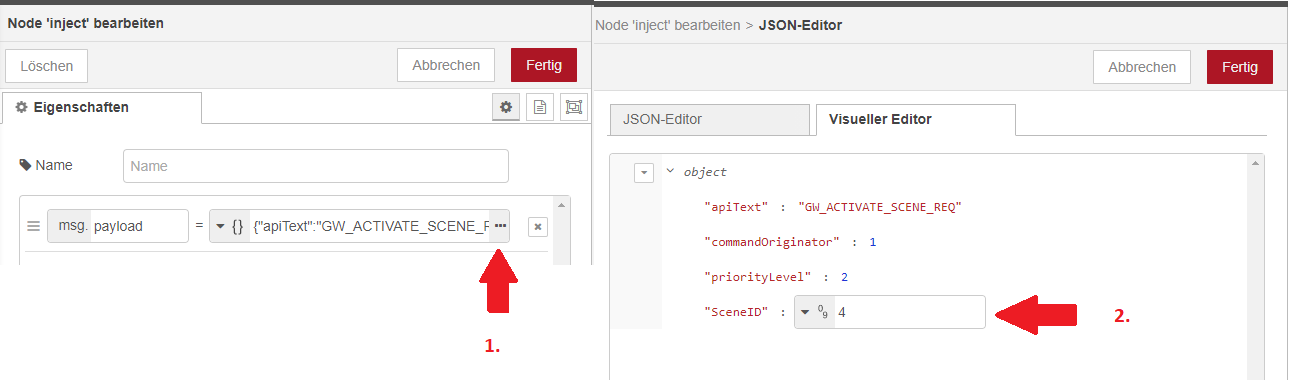Remove the msg.payload property row
This screenshot has width=1296, height=391.
[537, 227]
